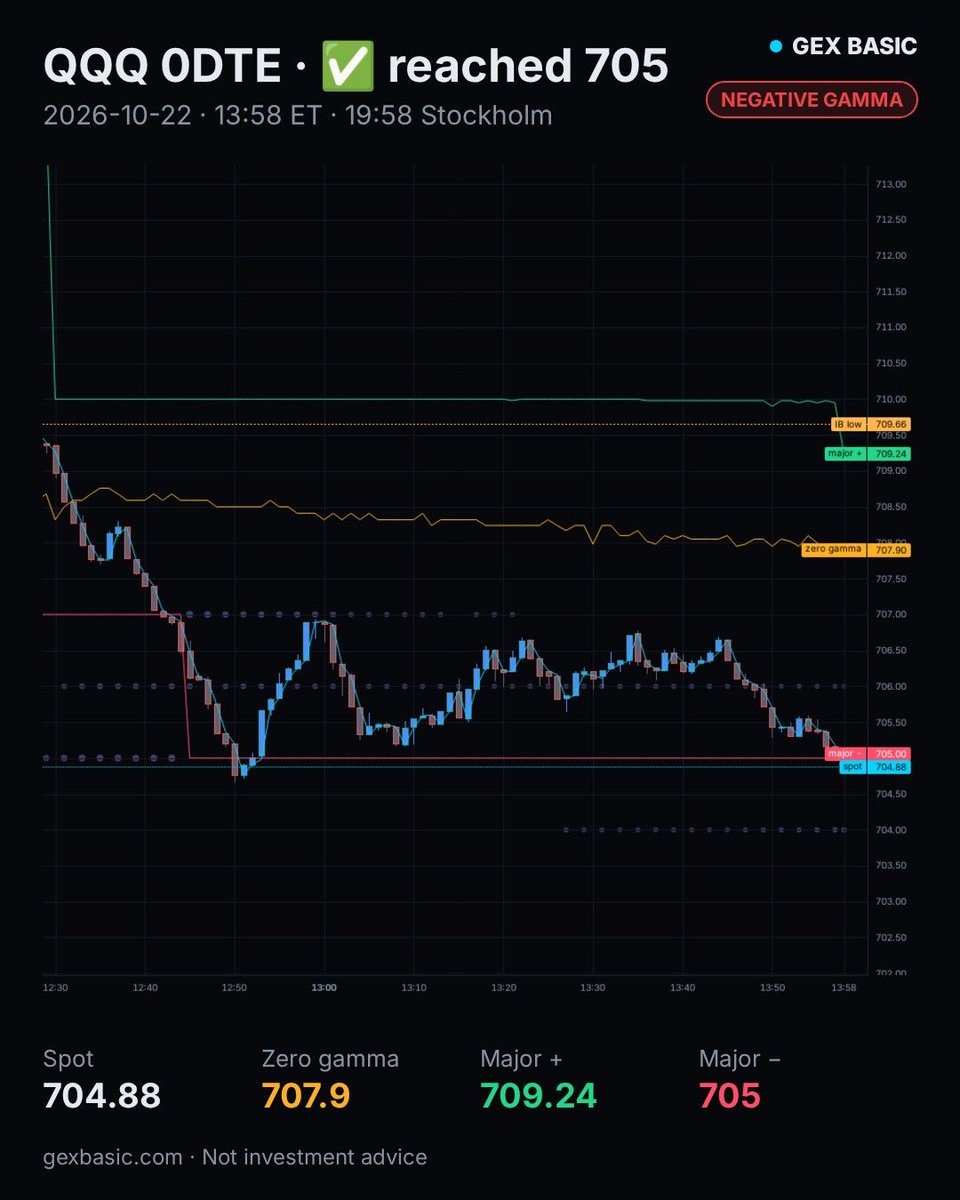Click the Spot value 704.88 in the summary

[102, 1096]
